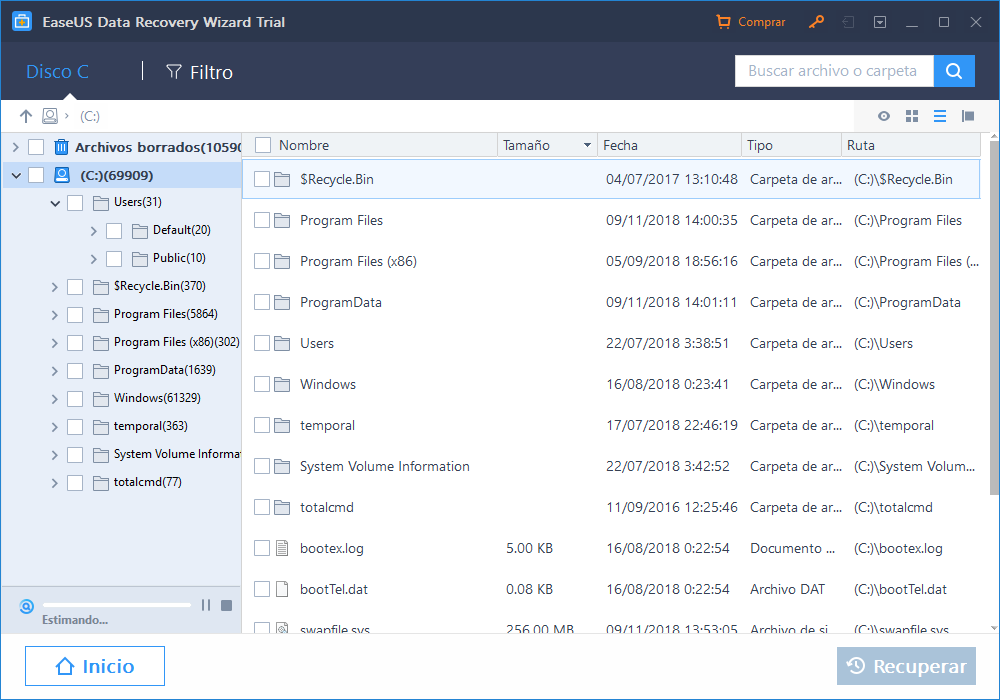Open the title bar dropdown menu icon
The height and width of the screenshot is (700, 1000).
[x=880, y=22]
